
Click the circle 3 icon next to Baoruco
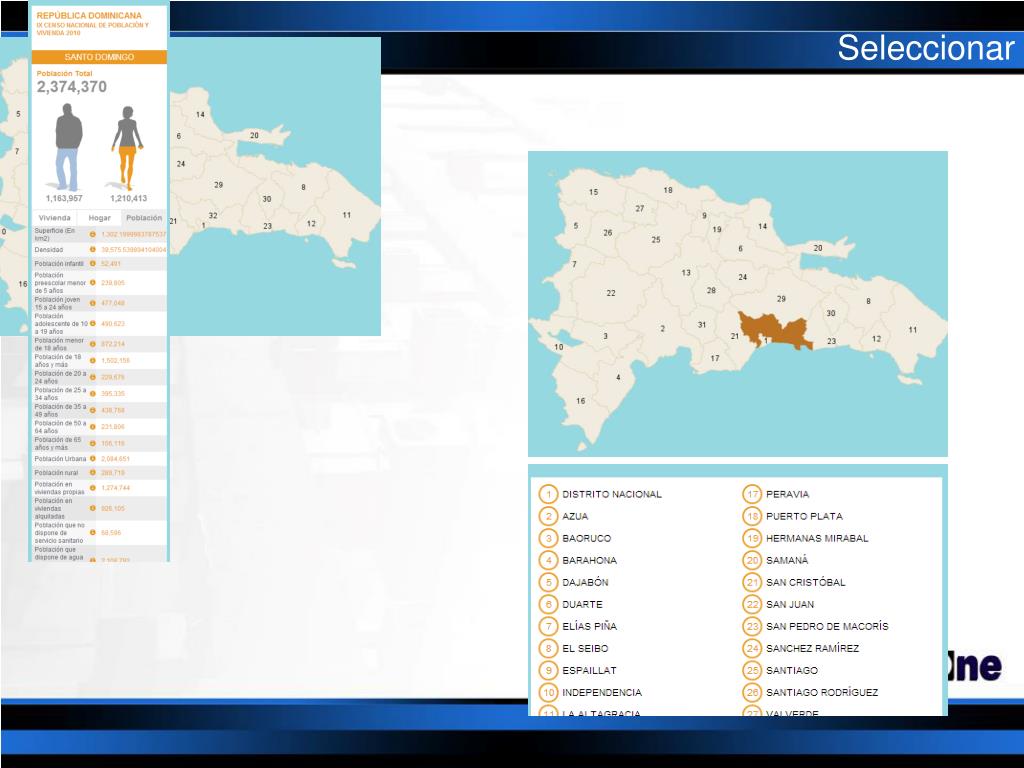548,539
